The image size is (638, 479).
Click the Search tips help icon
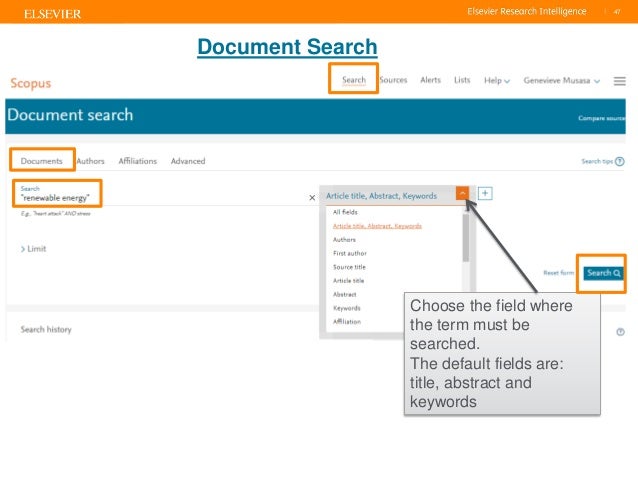tap(619, 162)
